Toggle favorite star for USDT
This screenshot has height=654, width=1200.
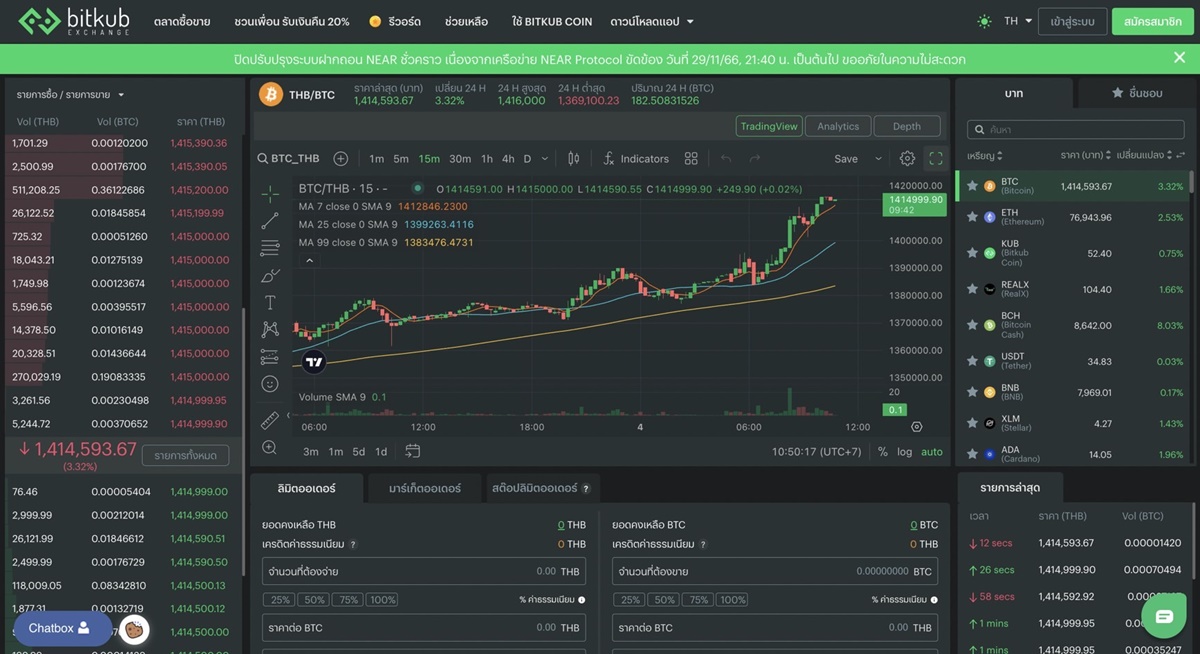click(x=972, y=361)
